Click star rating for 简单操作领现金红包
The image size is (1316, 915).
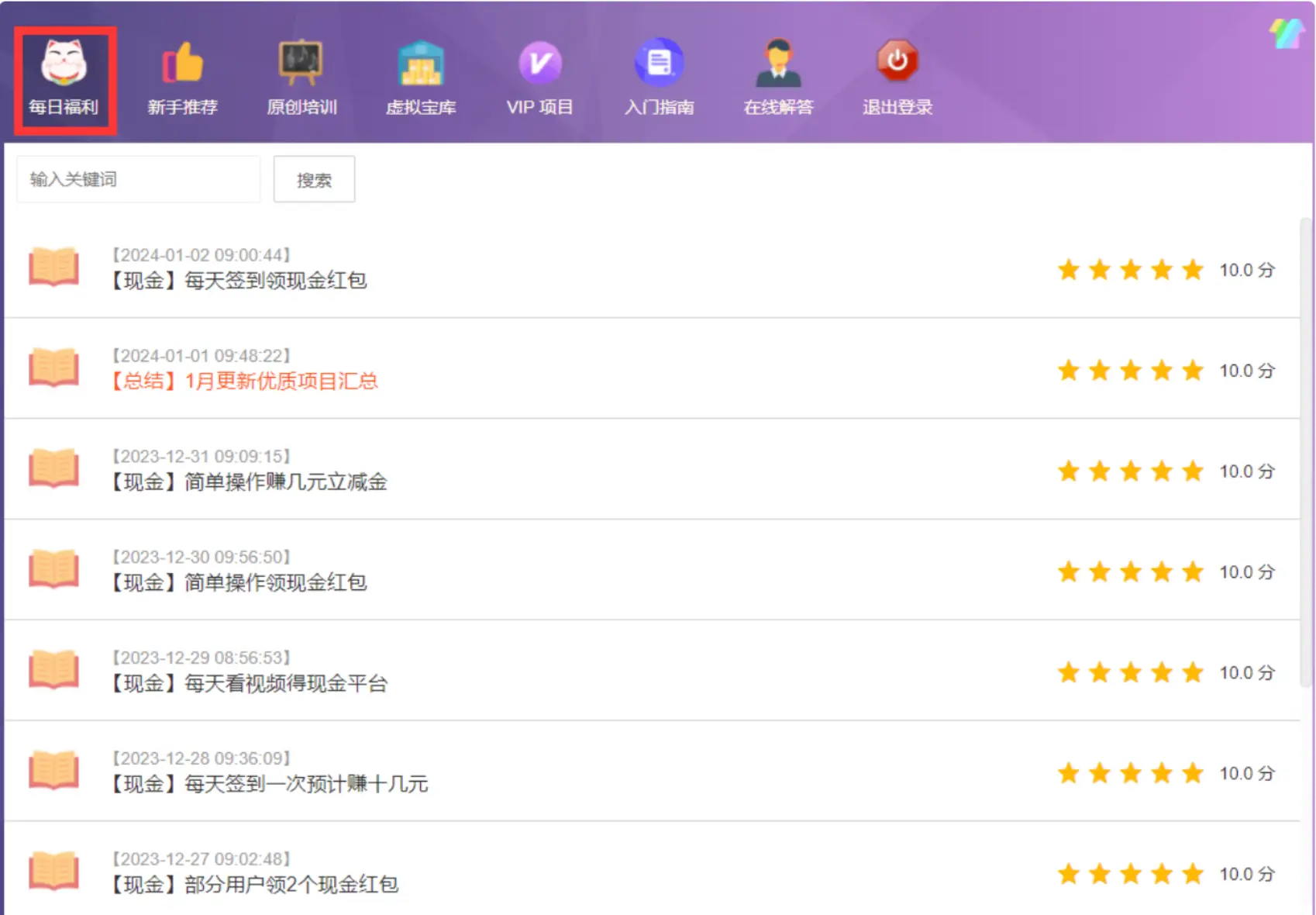(1131, 572)
